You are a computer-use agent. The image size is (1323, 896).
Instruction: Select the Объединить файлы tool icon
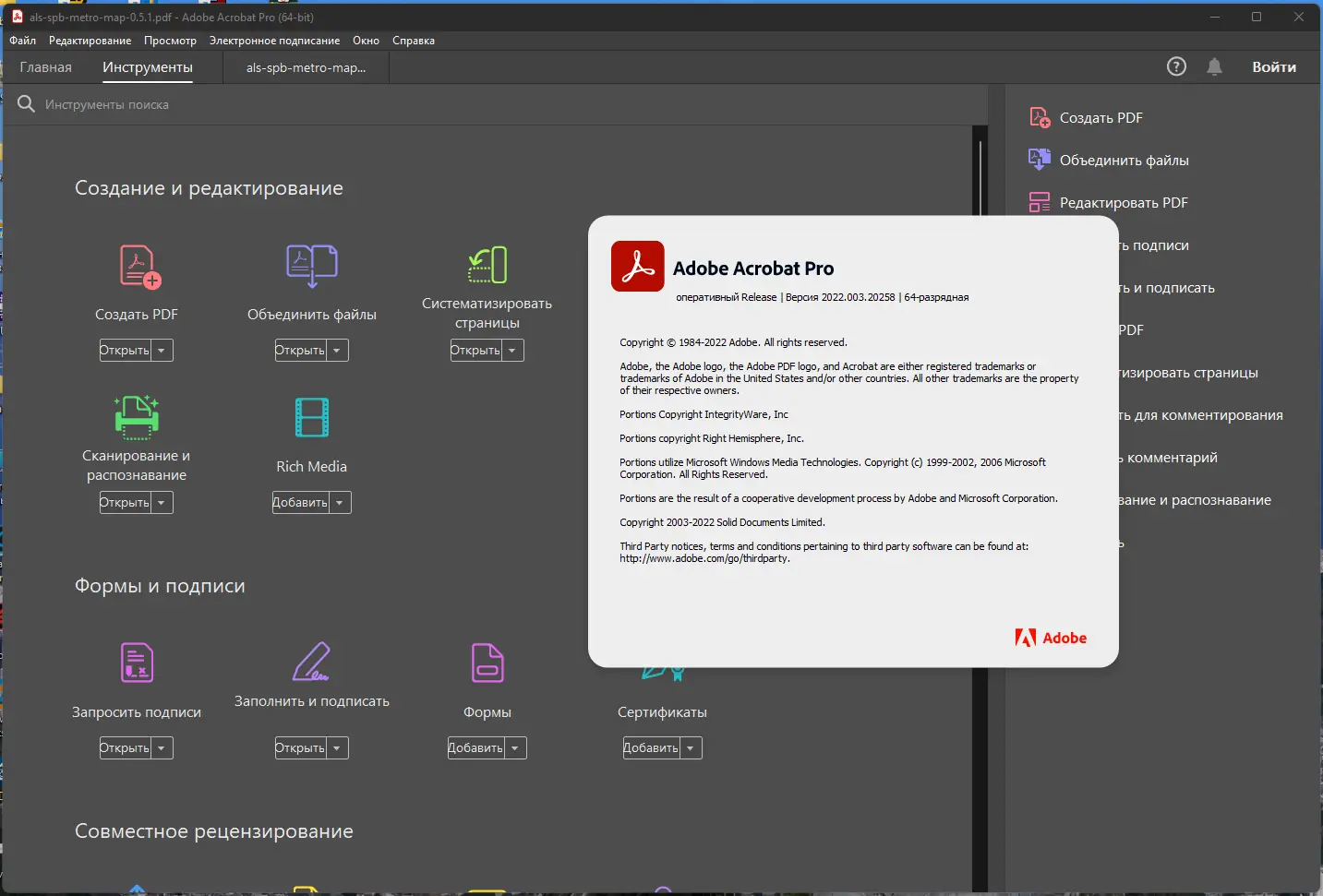click(311, 266)
